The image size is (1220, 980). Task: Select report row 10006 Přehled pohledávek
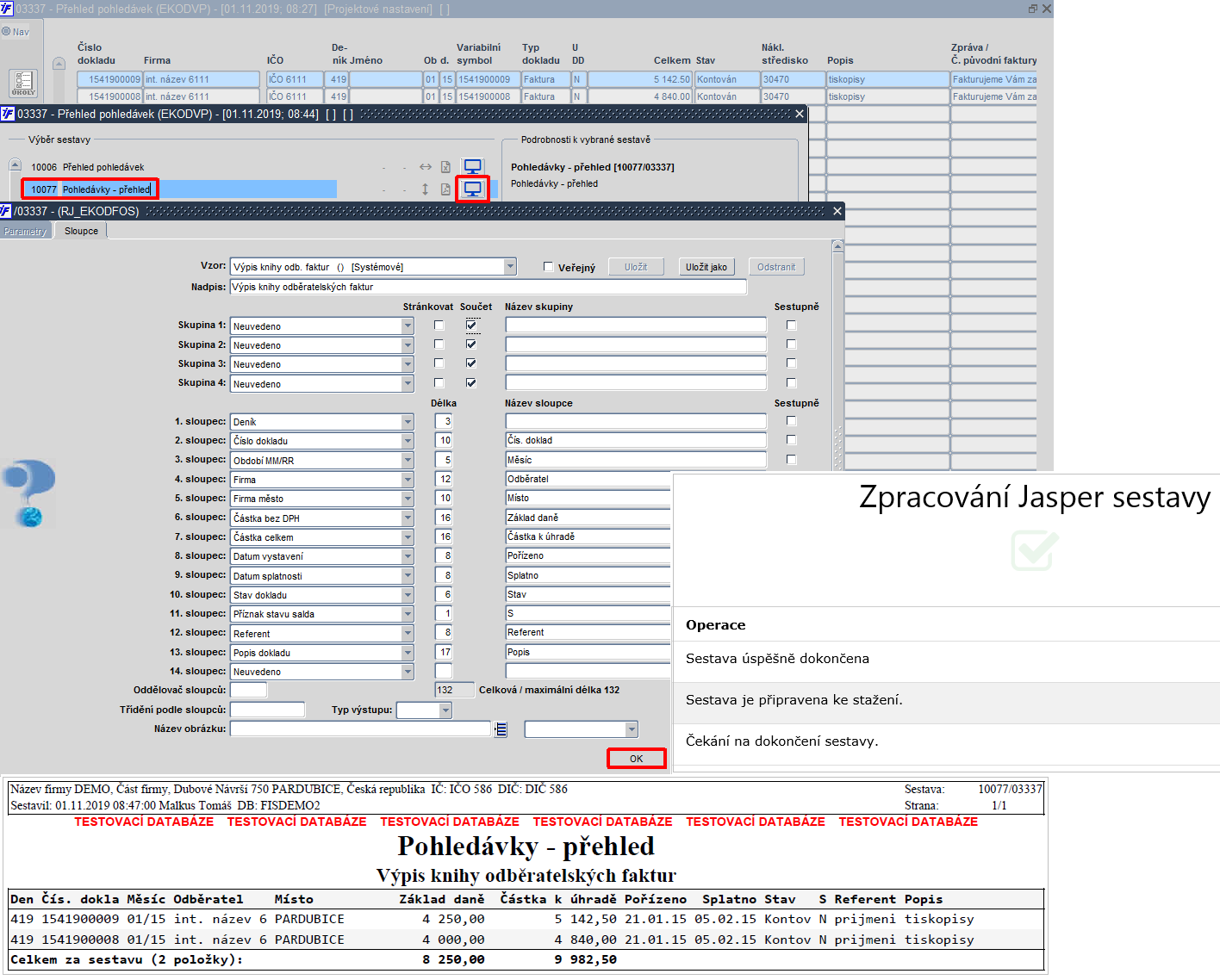(x=181, y=167)
